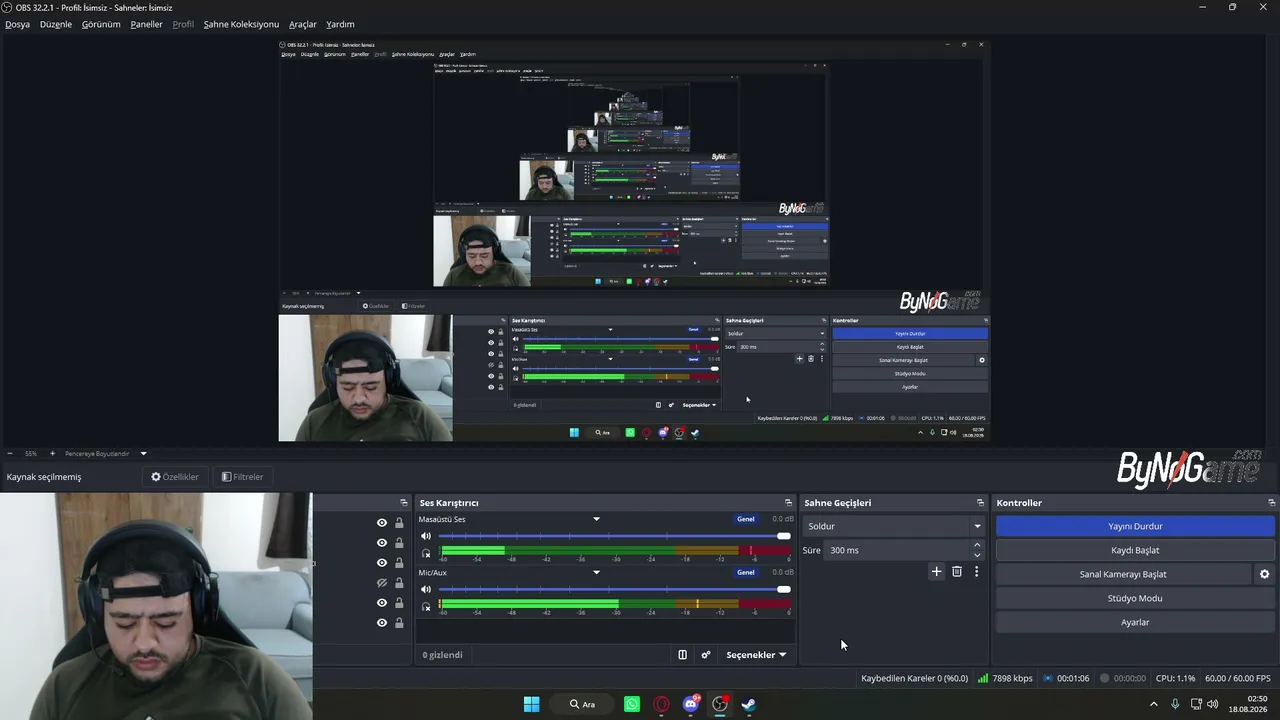Screen dimensions: 1280x720
Task: Start recording with Kaydı Başlat
Action: (x=1135, y=550)
